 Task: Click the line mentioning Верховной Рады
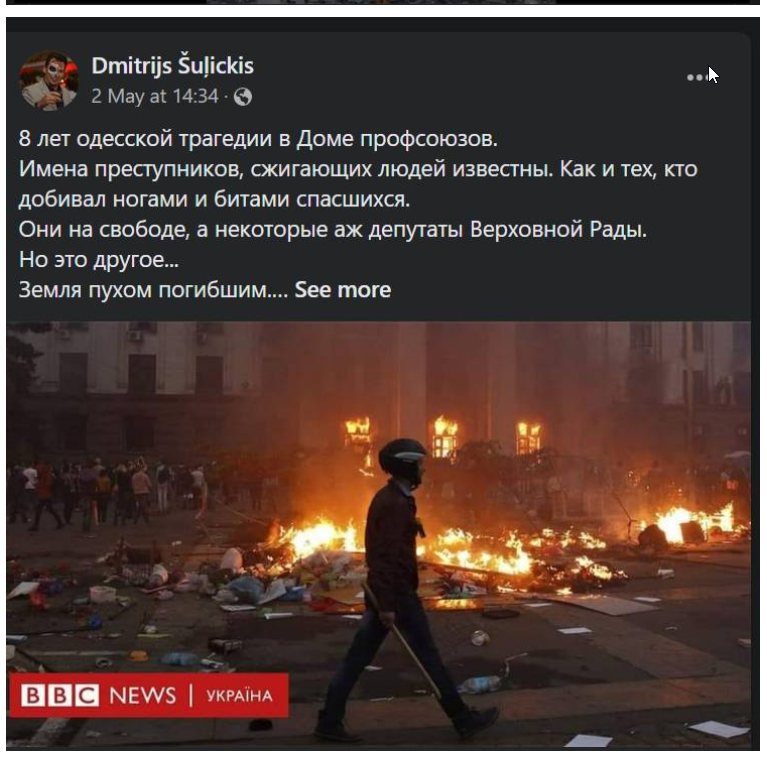pyautogui.click(x=333, y=229)
